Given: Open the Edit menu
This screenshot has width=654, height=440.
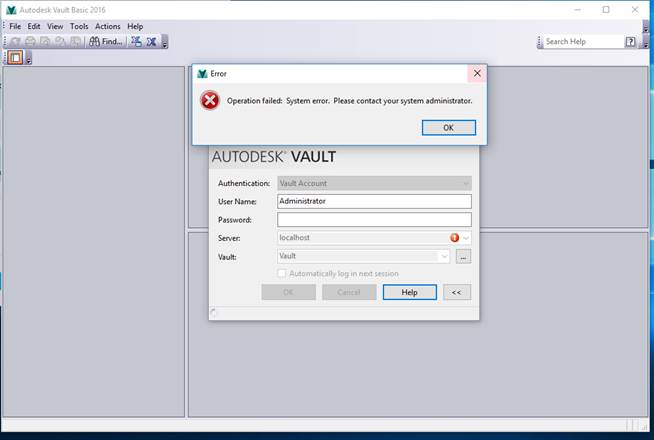Looking at the screenshot, I should tap(34, 26).
